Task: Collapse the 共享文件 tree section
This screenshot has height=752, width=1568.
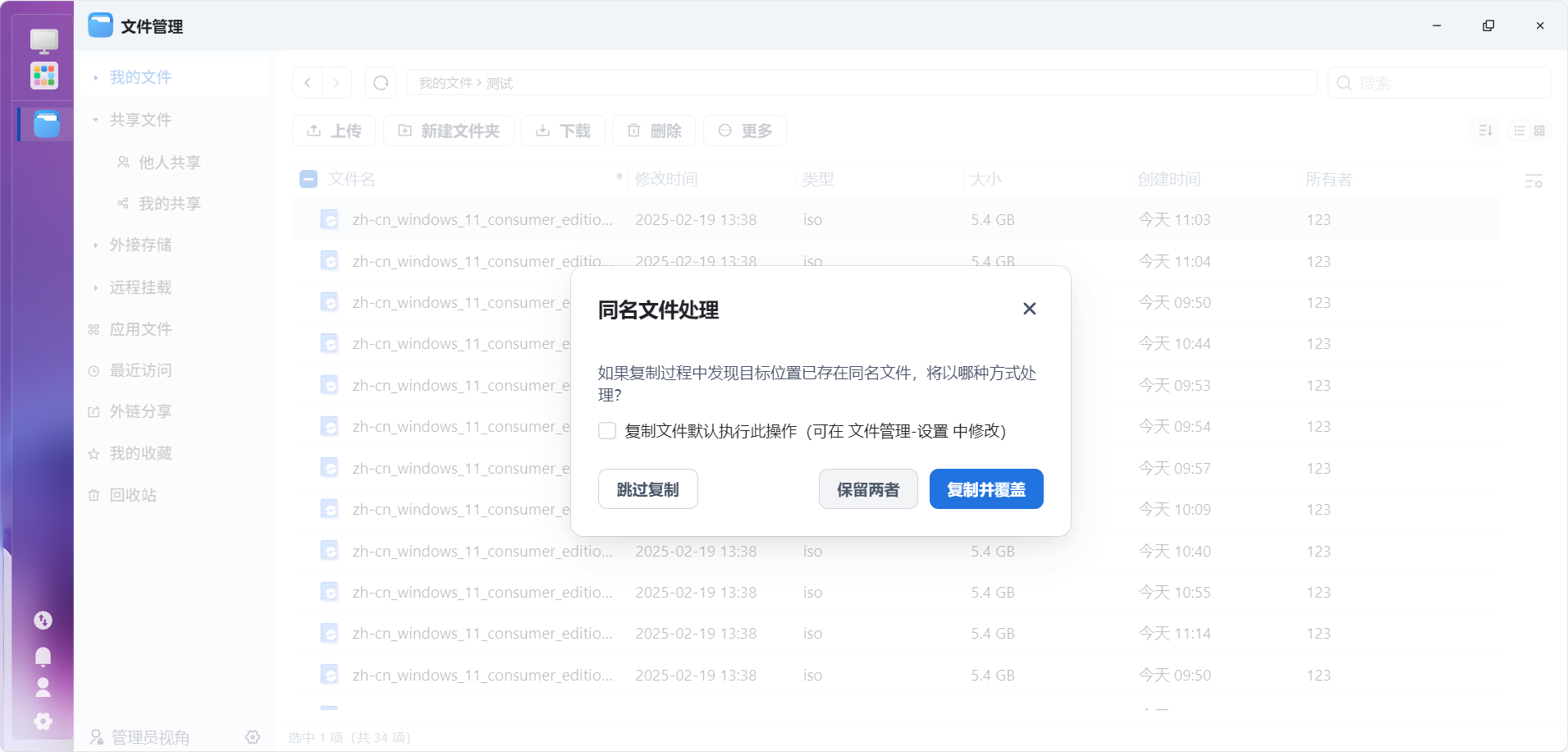Action: point(96,120)
